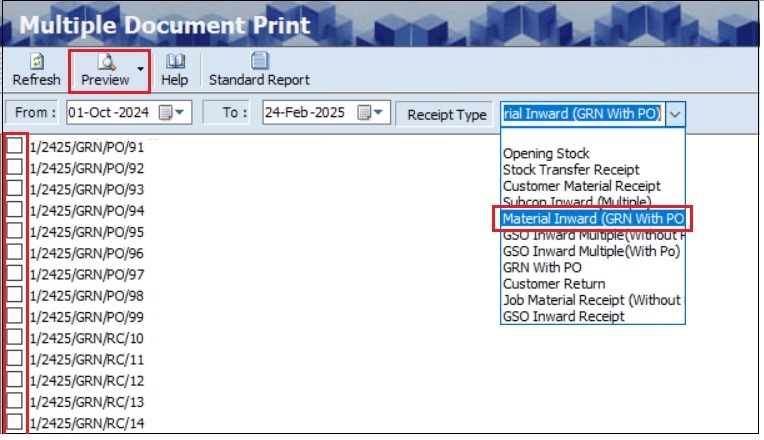Viewport: 764px width, 440px height.
Task: Choose Opening Stock from receipt list
Action: point(546,154)
